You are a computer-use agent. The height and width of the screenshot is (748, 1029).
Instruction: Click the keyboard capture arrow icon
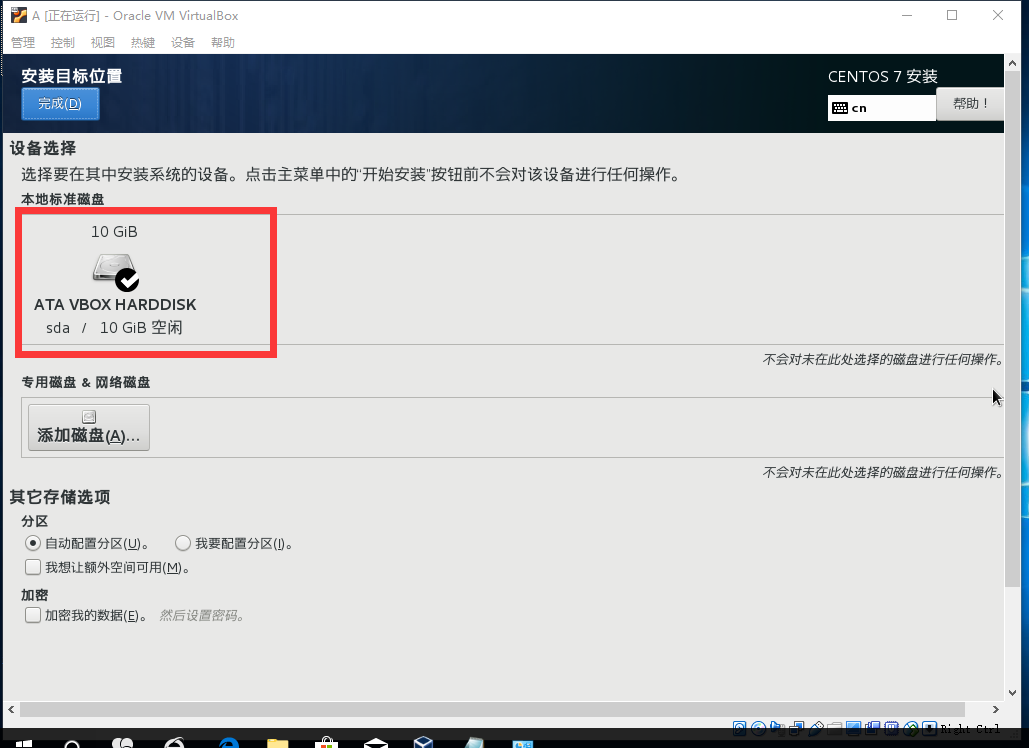(x=929, y=728)
